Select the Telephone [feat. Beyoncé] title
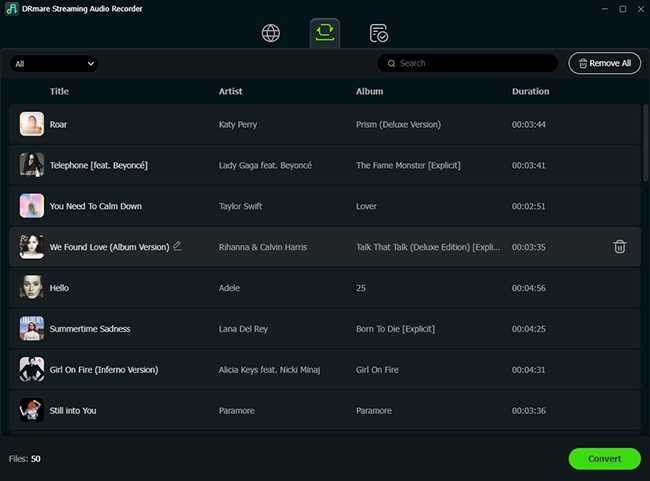Image resolution: width=650 pixels, height=481 pixels. coord(99,165)
